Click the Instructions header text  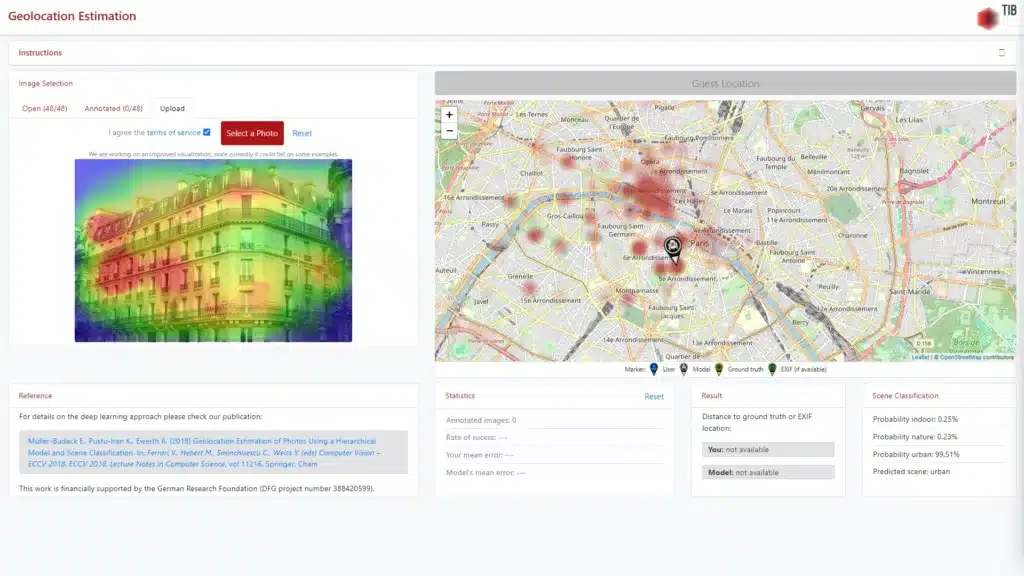click(40, 53)
